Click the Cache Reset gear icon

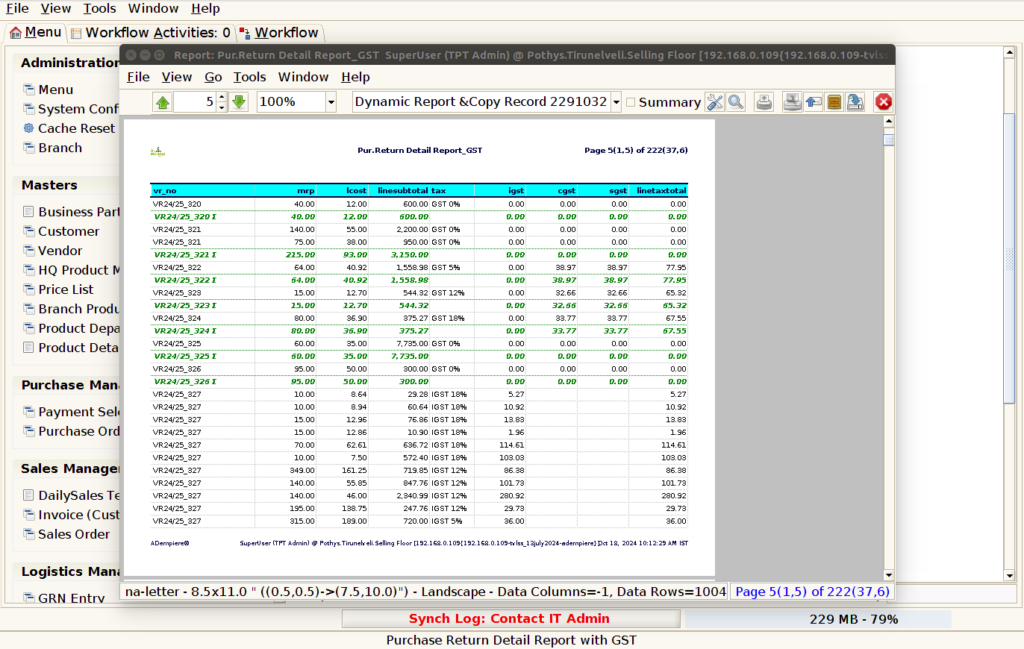click(x=29, y=128)
